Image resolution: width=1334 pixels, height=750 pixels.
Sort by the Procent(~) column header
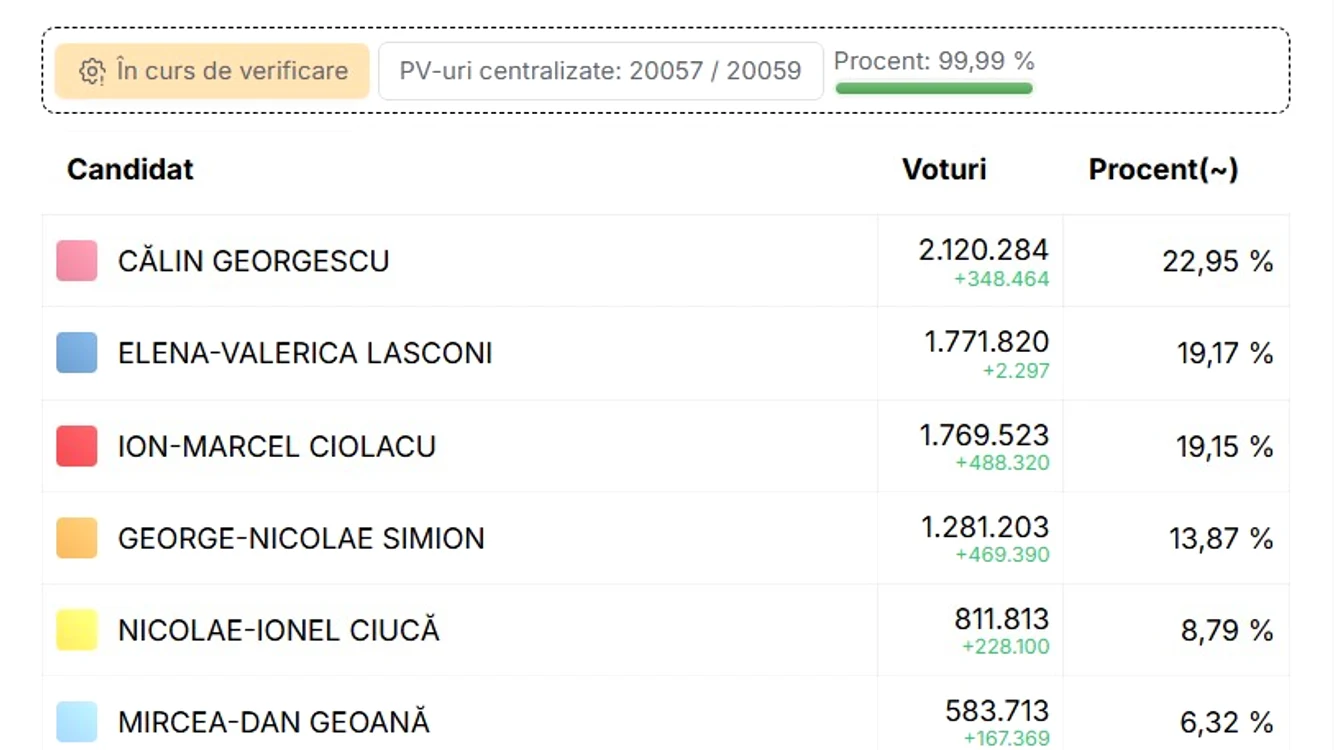[x=1163, y=170]
